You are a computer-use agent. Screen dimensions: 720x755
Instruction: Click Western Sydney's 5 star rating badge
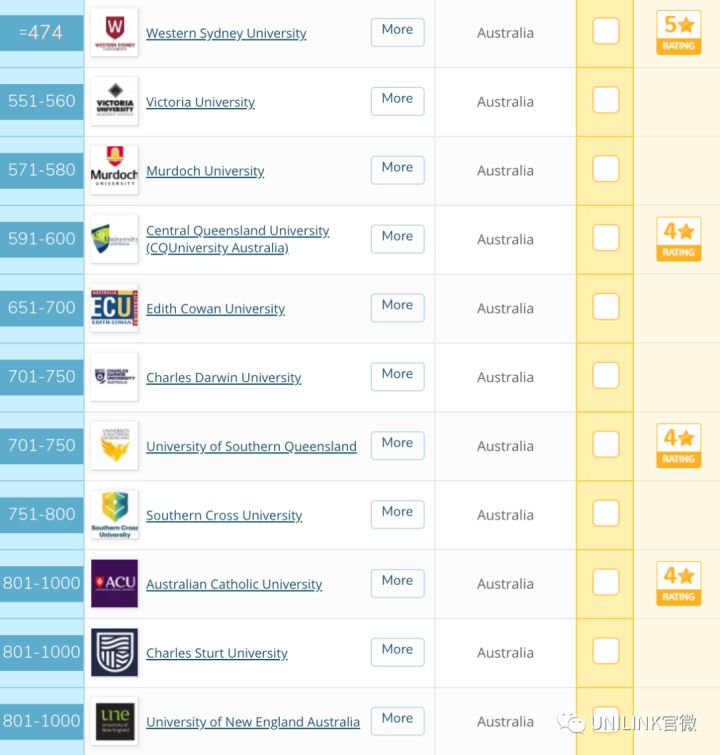[x=679, y=32]
